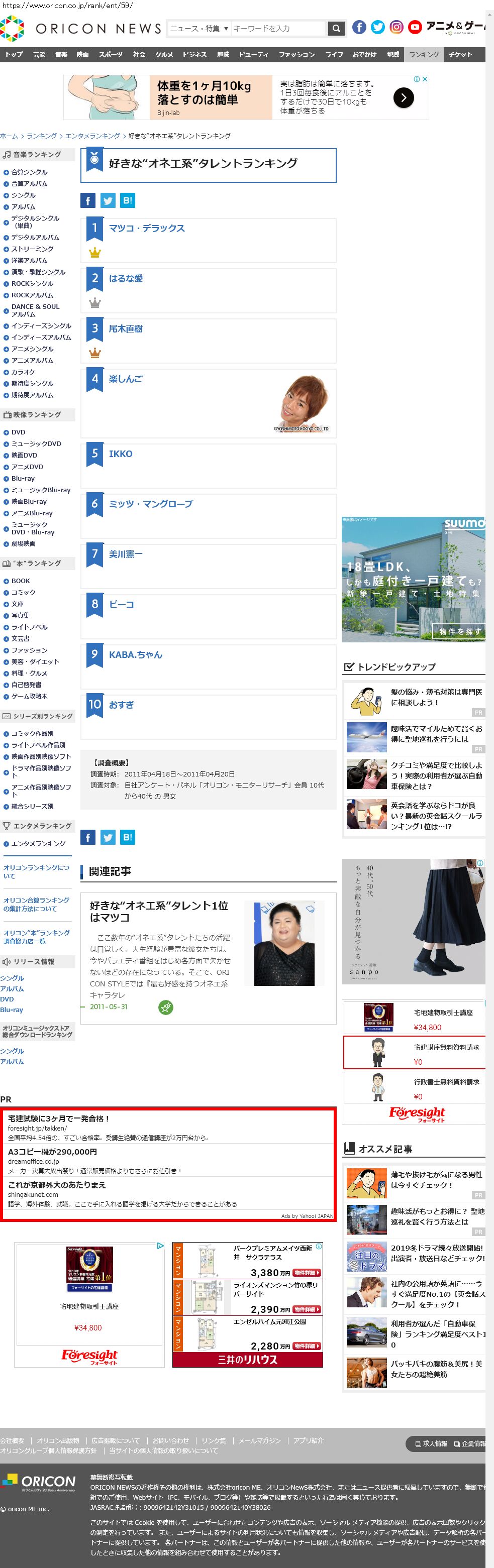Open Oricon's Facebook page icon in header

(359, 27)
